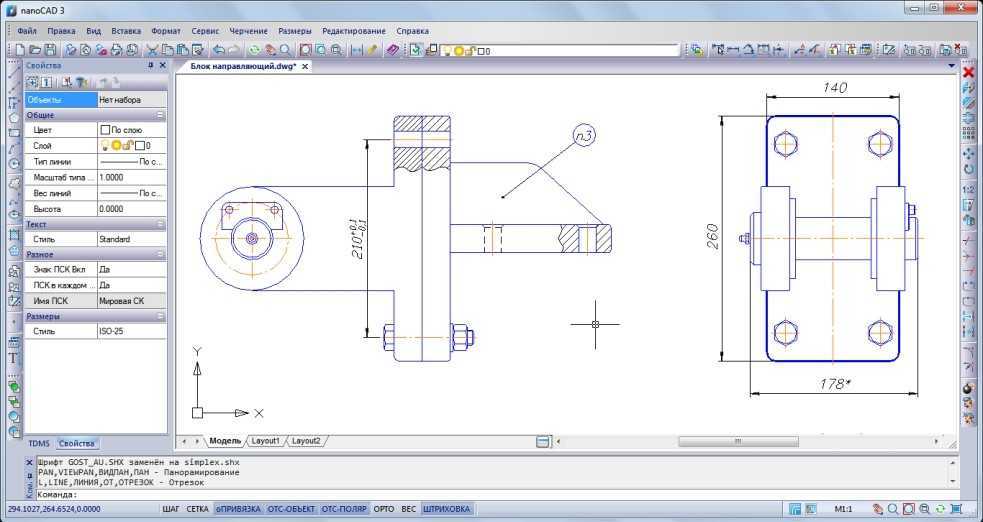Click the New document icon
This screenshot has width=983, height=522.
point(20,49)
